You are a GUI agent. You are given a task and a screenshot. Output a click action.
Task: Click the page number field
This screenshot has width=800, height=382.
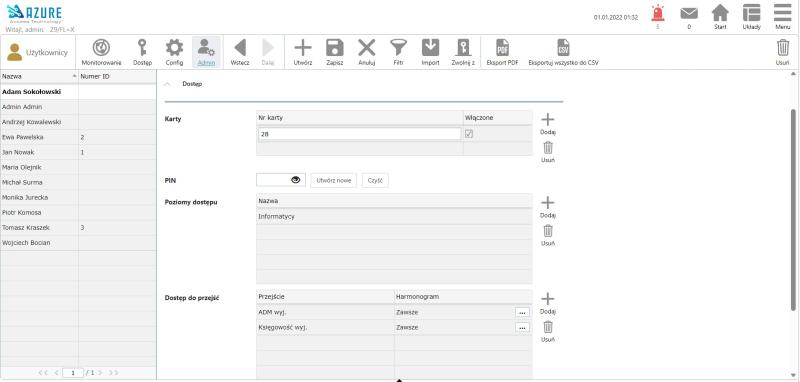coord(73,373)
